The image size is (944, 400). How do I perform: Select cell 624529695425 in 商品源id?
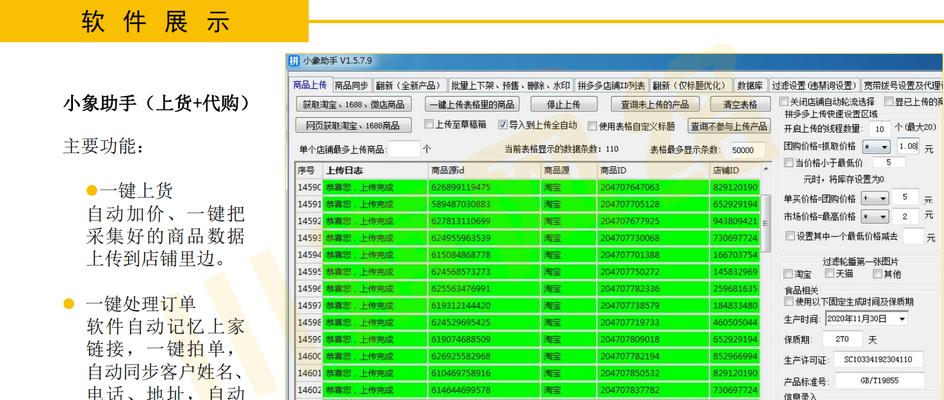pos(484,322)
